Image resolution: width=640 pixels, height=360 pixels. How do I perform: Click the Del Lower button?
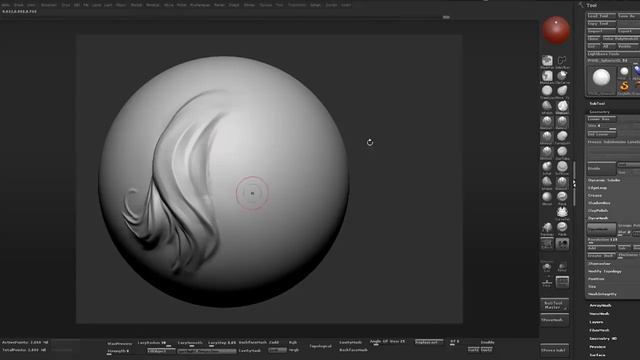(601, 134)
